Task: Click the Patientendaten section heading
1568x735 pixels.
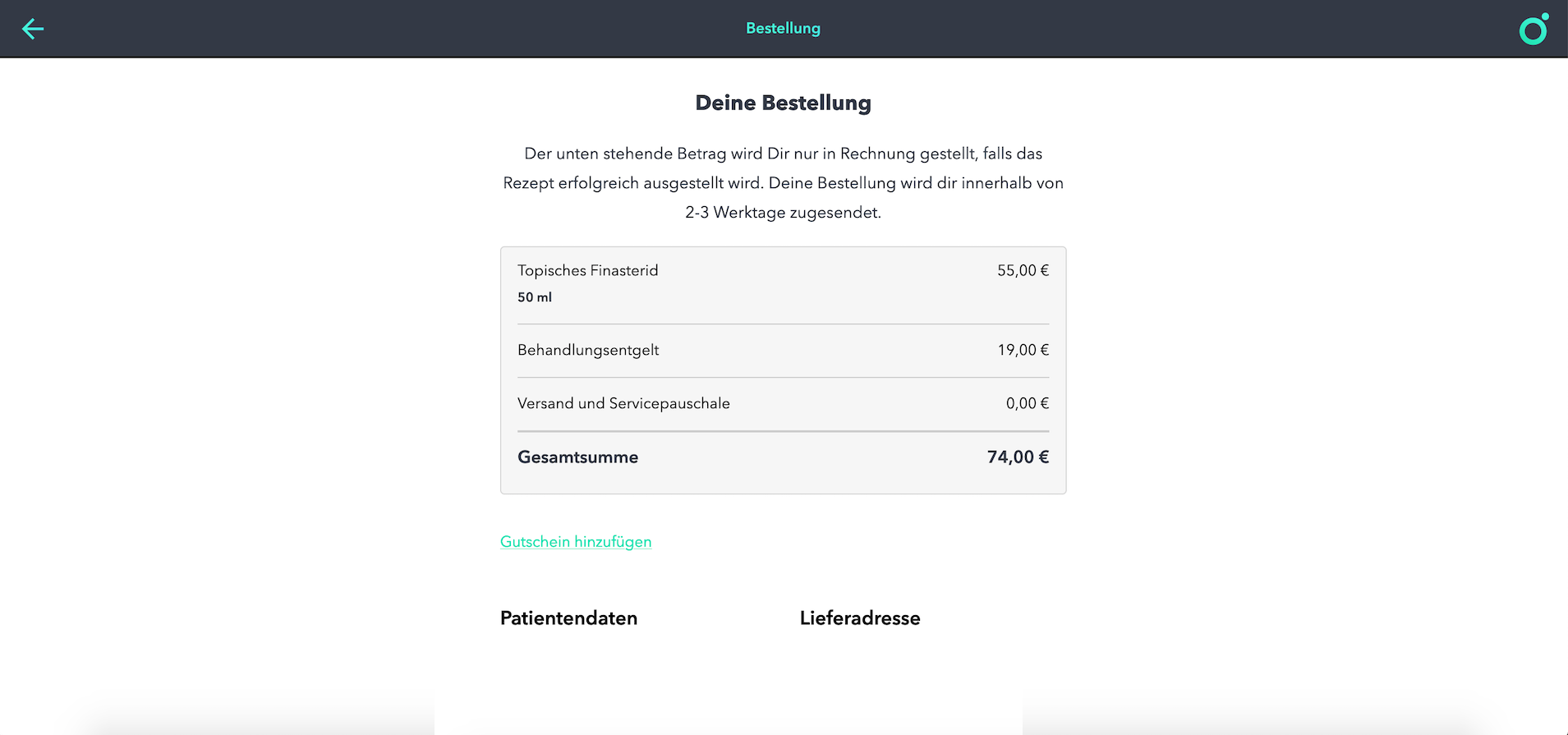Action: tap(568, 618)
